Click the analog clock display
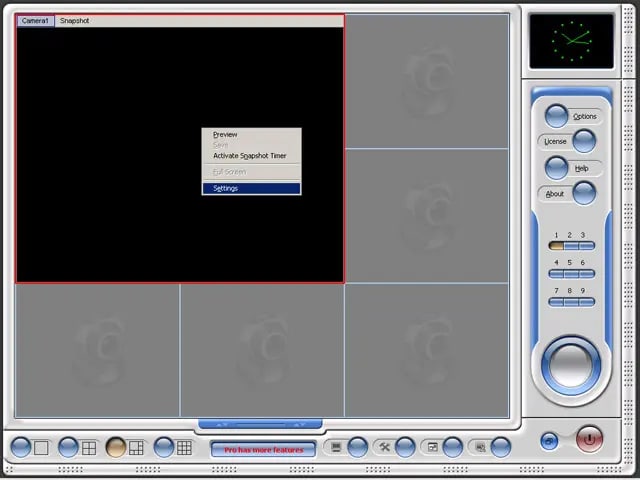 (x=571, y=41)
